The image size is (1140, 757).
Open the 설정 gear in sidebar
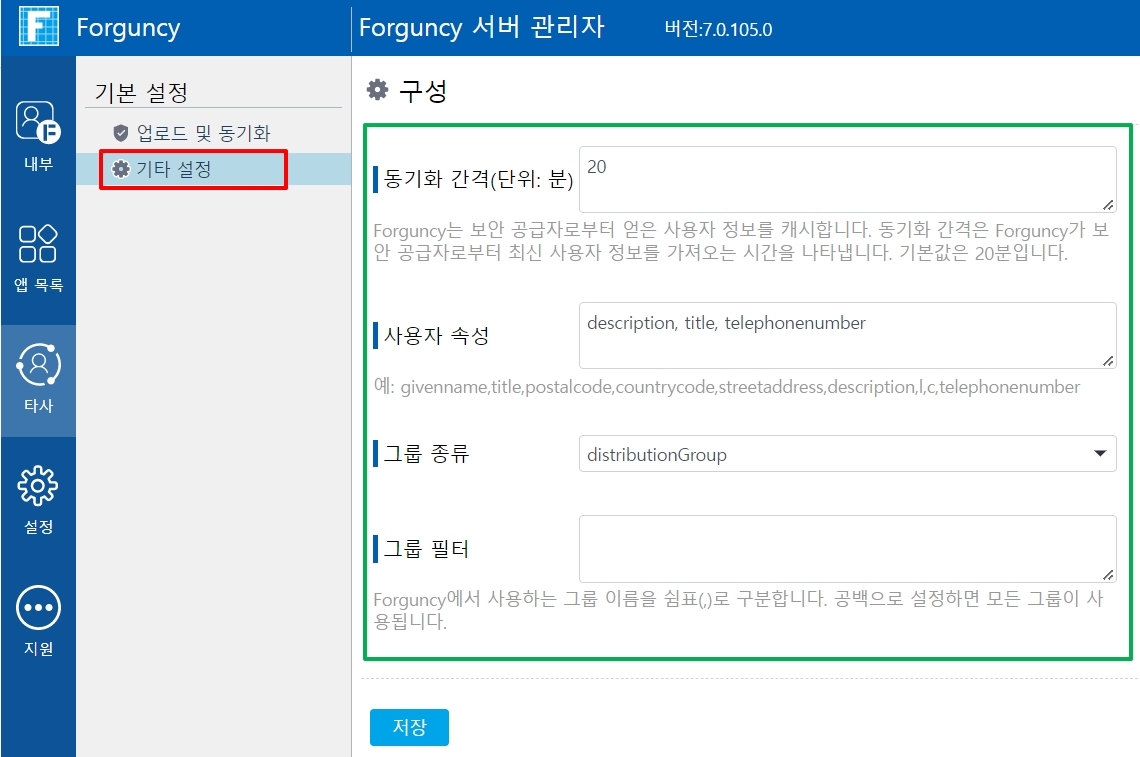pyautogui.click(x=38, y=498)
